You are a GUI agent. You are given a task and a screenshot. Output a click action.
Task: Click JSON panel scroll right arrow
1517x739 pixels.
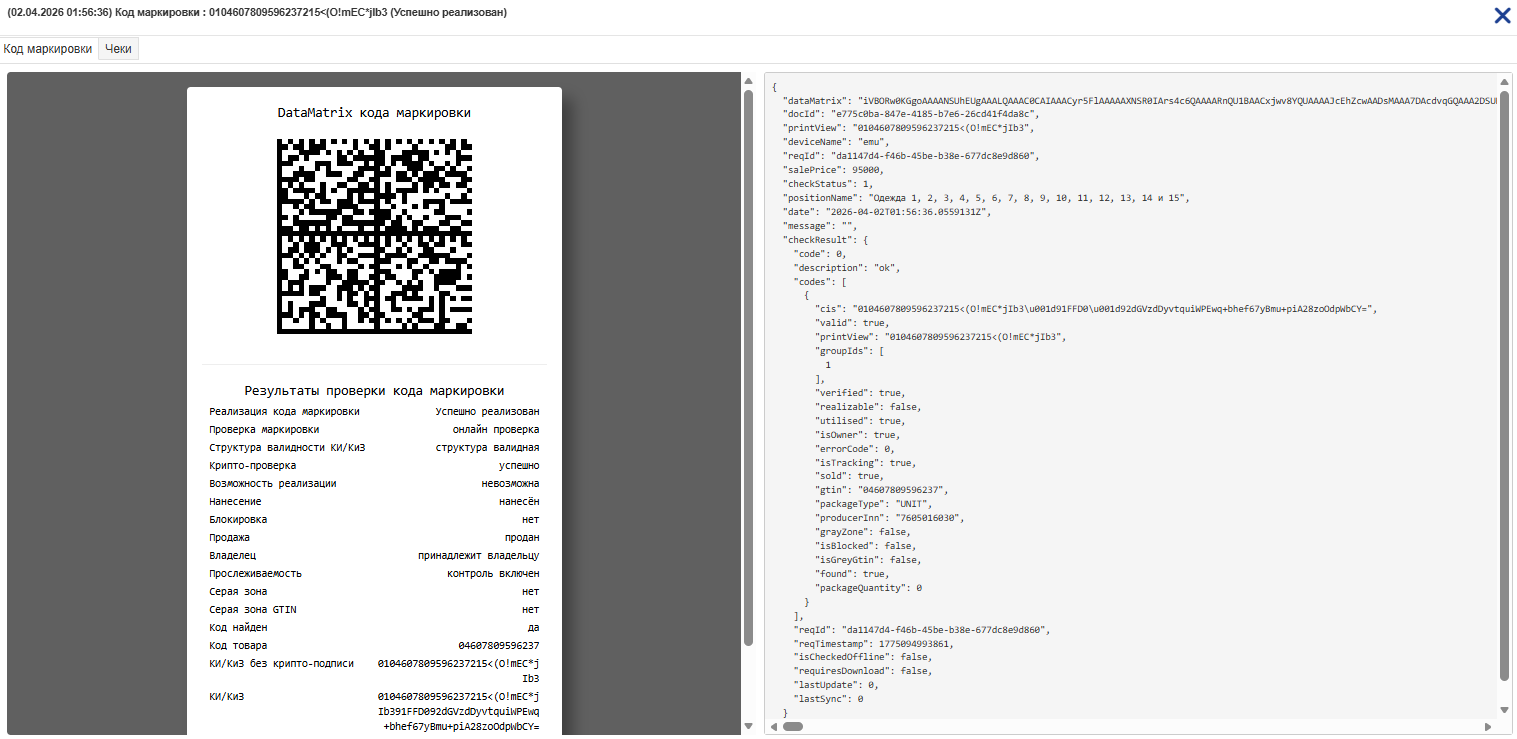pyautogui.click(x=1490, y=726)
